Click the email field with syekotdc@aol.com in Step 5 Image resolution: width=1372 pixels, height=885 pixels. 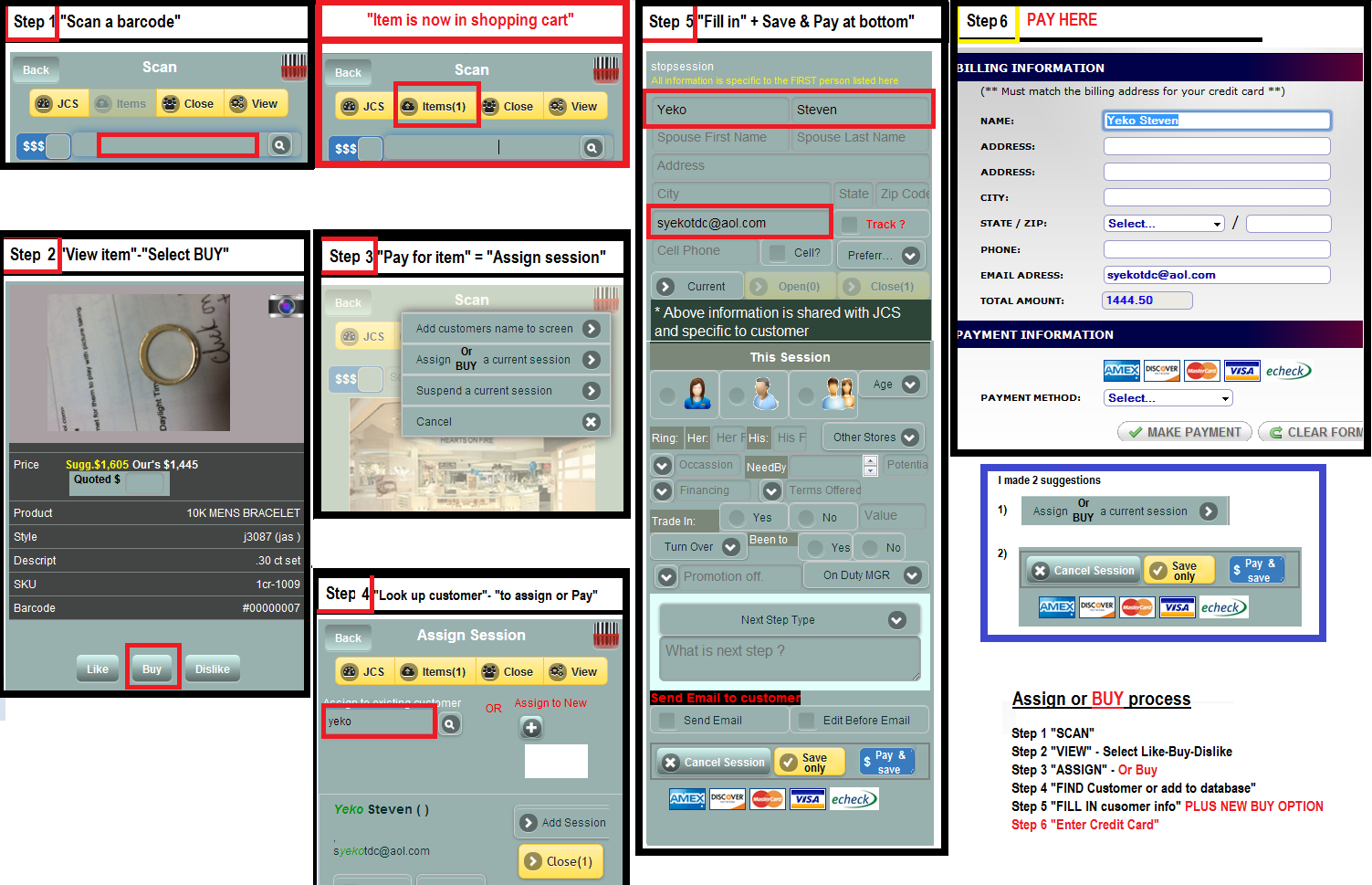tap(739, 223)
